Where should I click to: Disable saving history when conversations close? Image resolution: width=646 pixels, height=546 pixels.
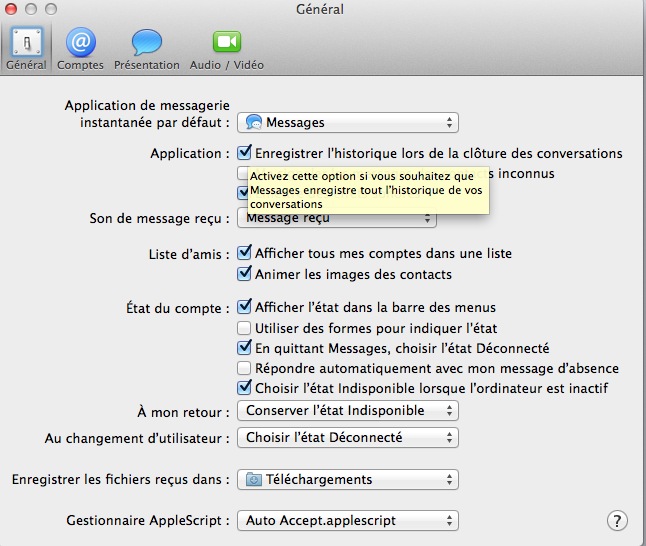[x=244, y=154]
